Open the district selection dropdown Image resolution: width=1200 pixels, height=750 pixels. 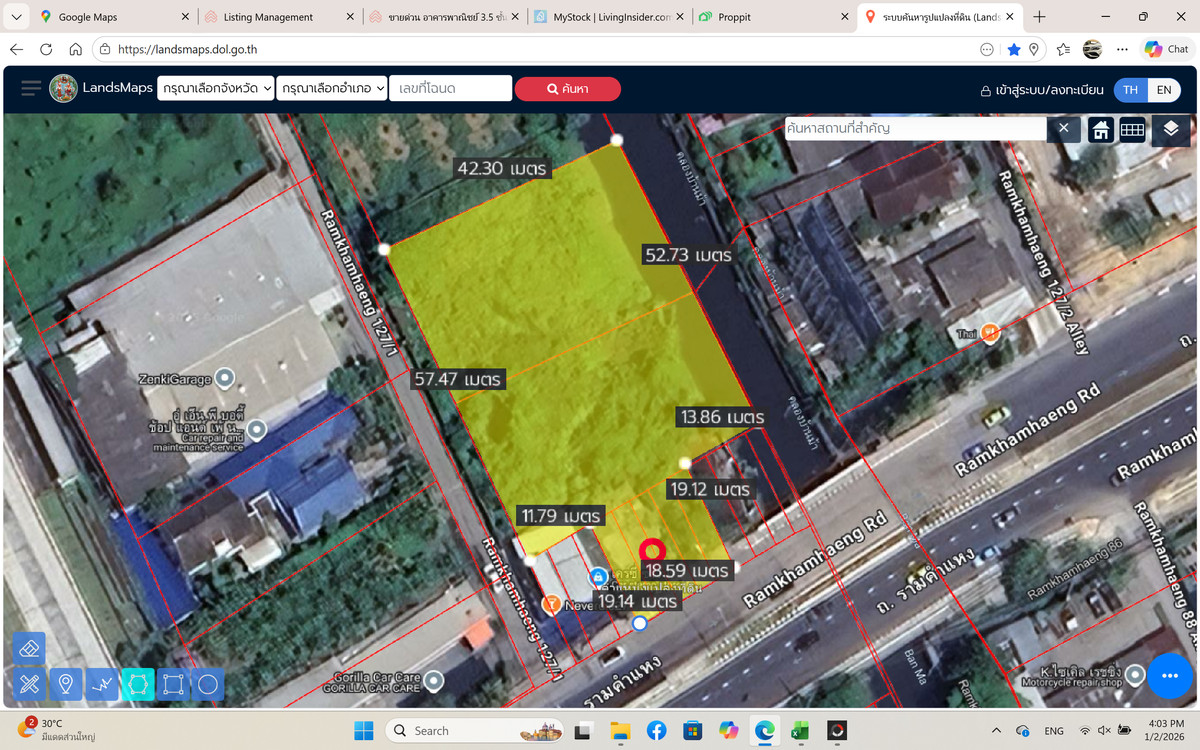(333, 88)
